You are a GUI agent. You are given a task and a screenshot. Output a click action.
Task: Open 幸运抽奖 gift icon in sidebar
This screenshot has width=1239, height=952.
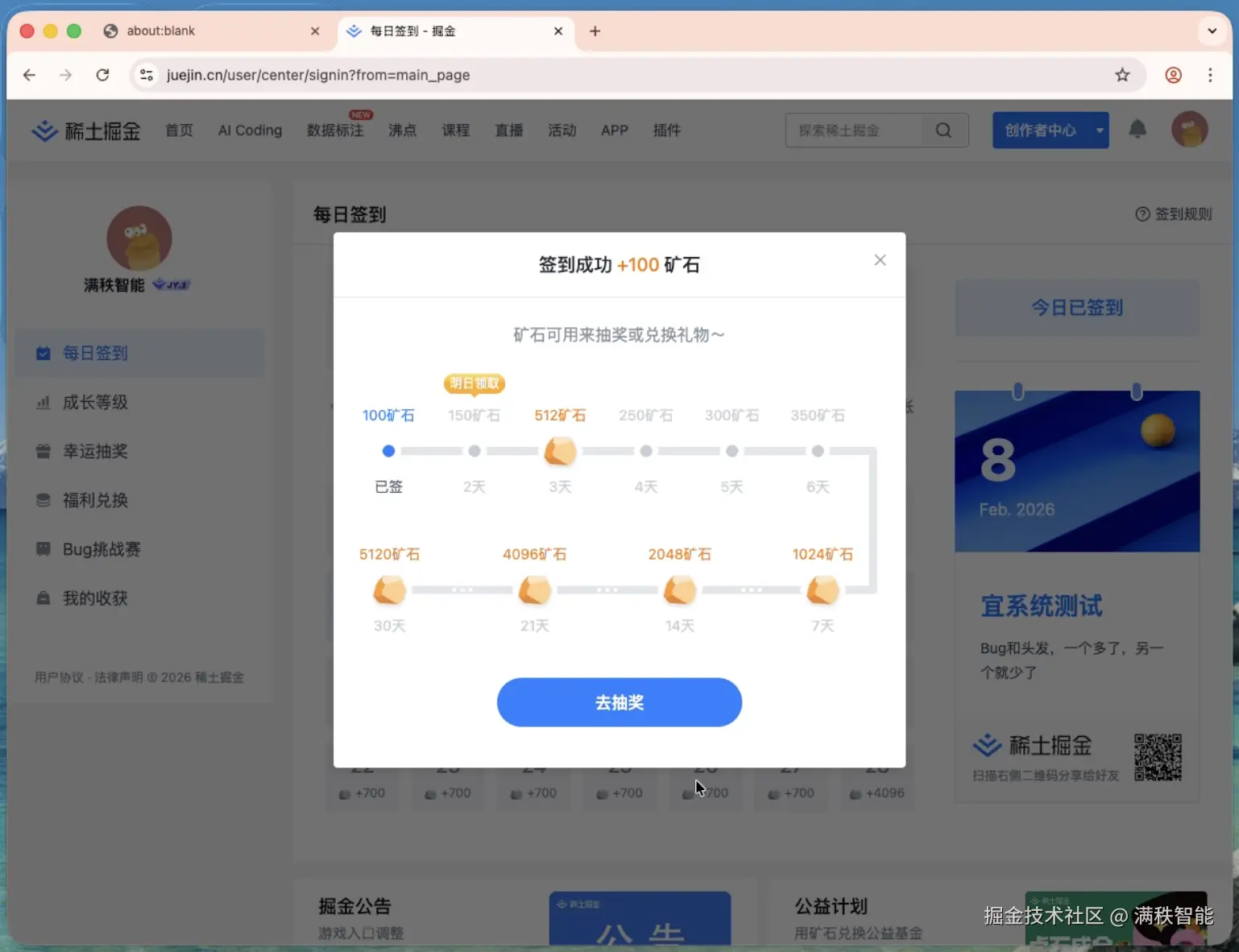pyautogui.click(x=44, y=451)
